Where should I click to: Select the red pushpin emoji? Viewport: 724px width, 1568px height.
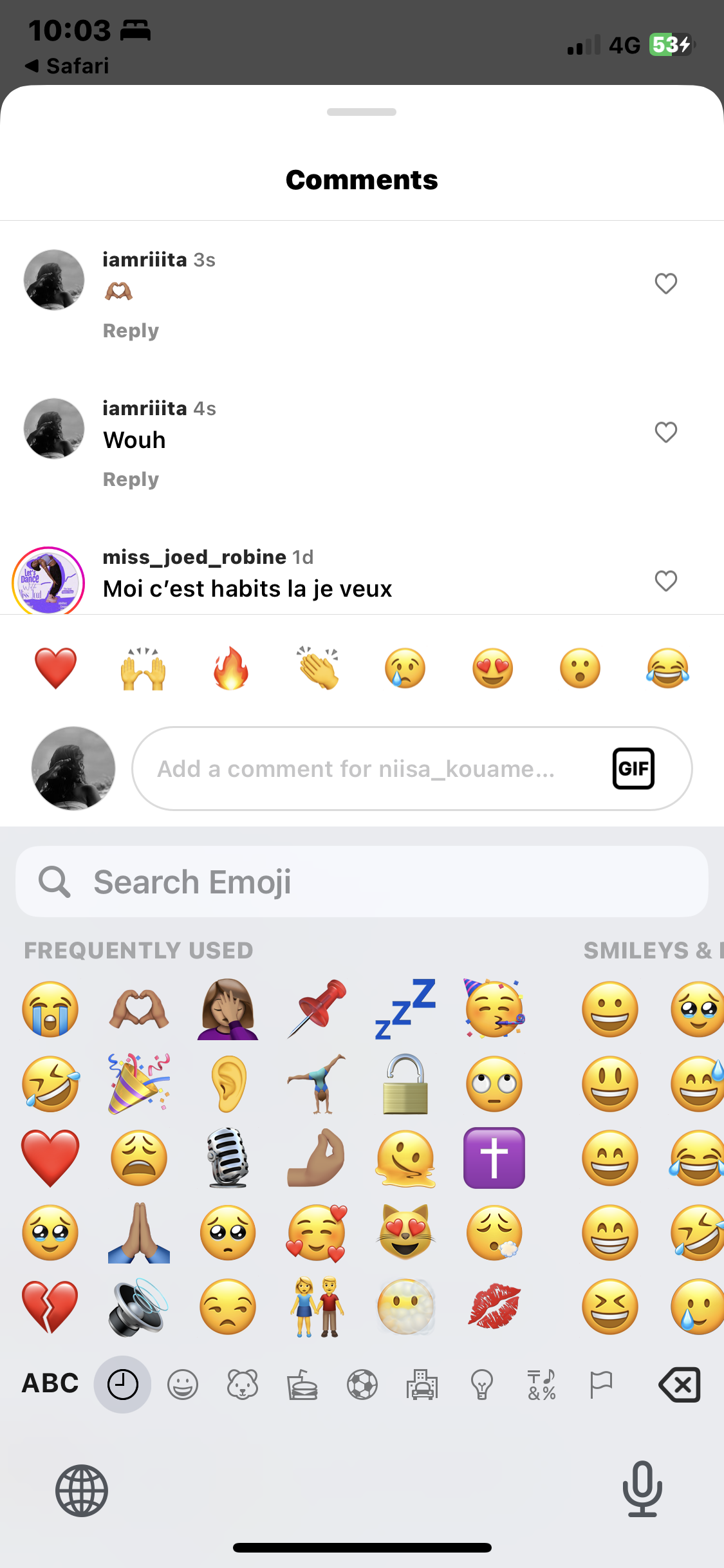point(317,1009)
